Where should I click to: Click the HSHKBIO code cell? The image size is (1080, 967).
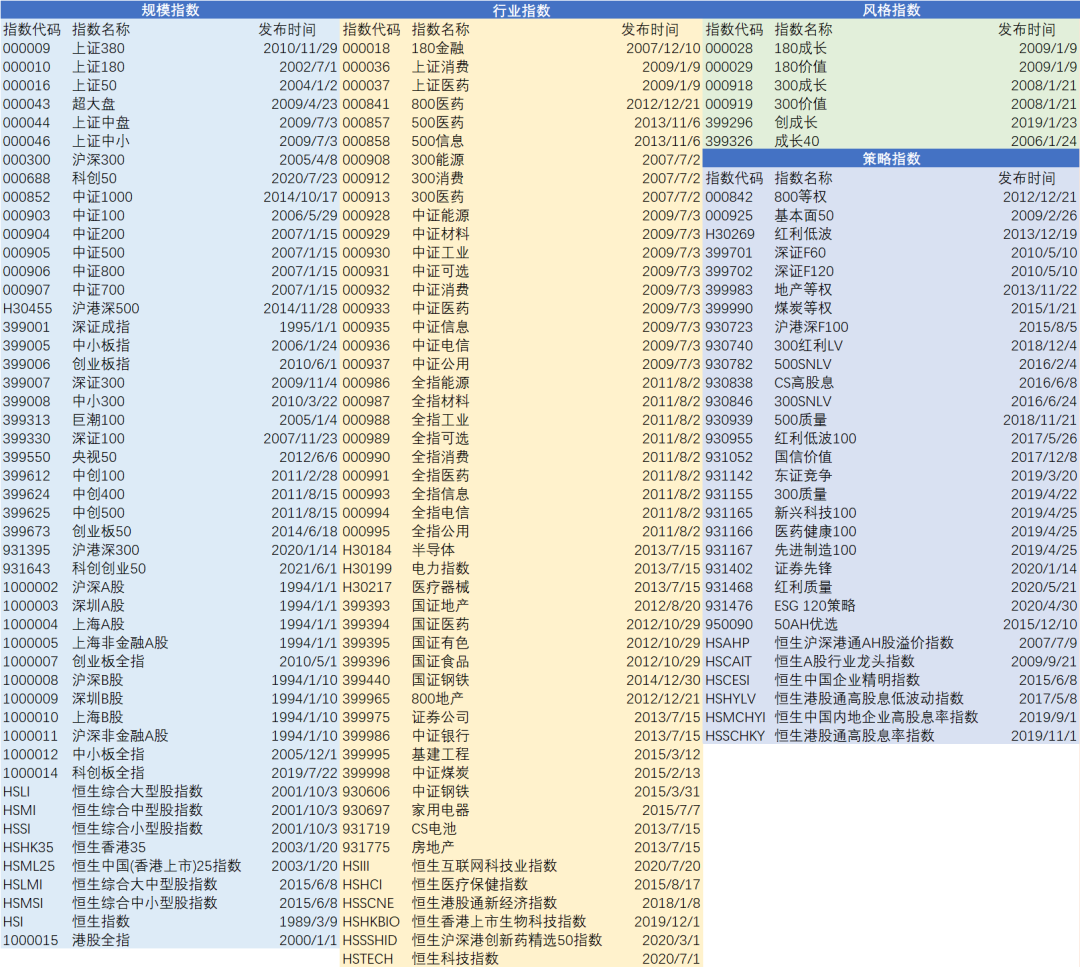371,922
